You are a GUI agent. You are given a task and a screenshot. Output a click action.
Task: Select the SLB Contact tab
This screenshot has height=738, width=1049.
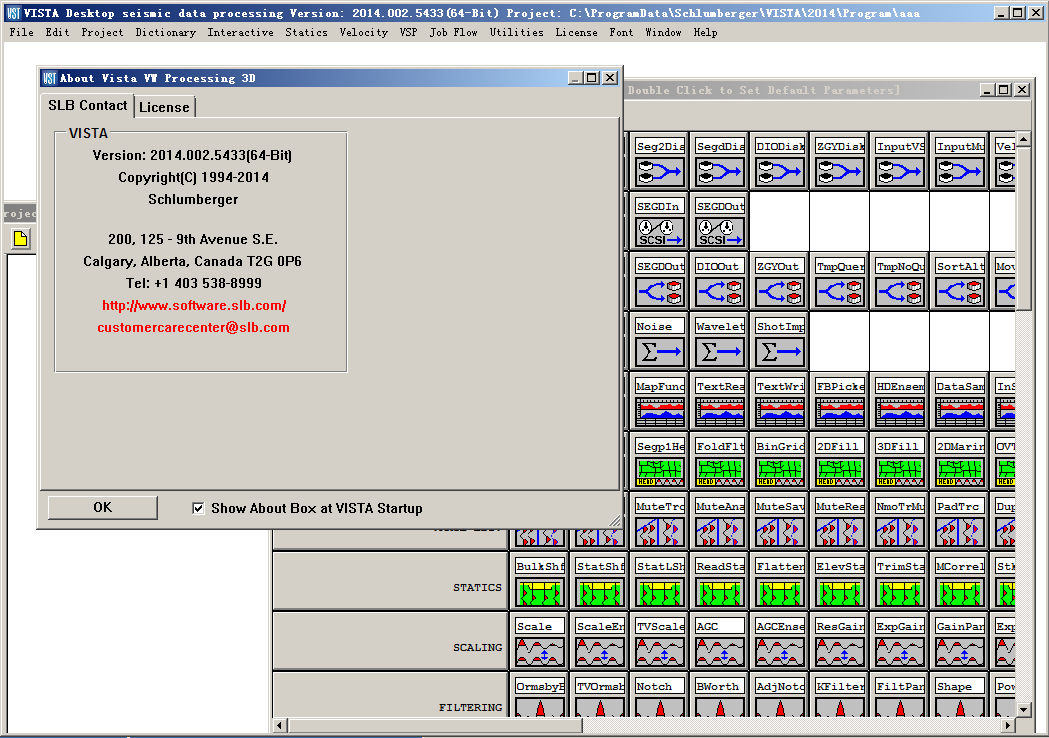point(88,105)
